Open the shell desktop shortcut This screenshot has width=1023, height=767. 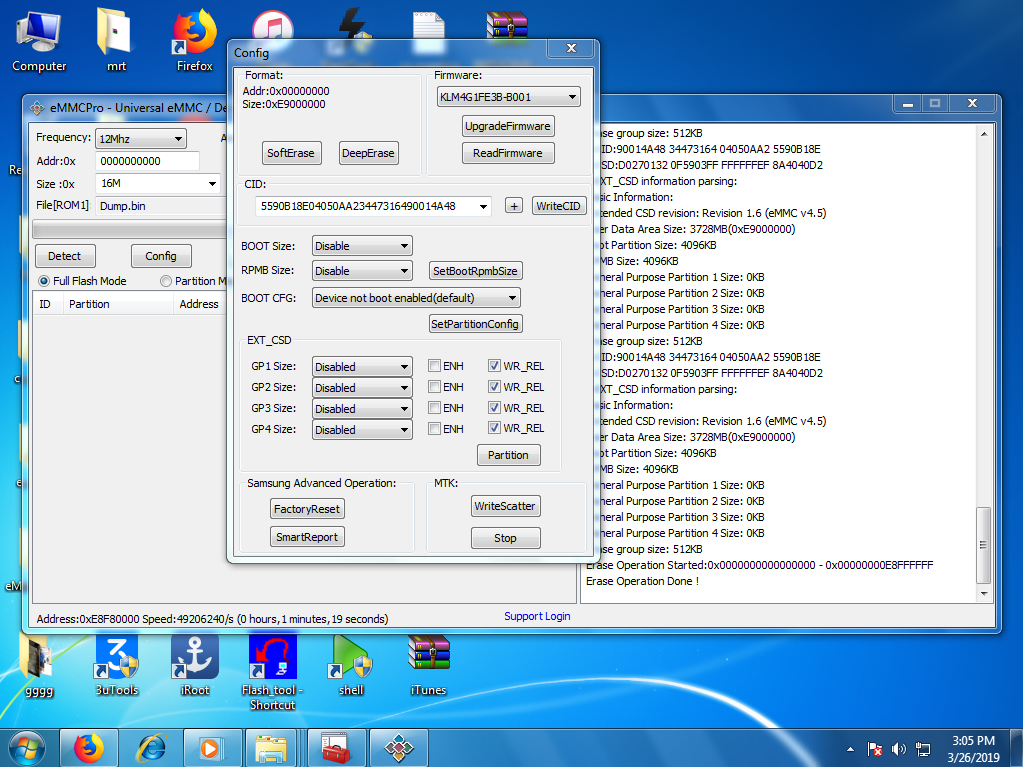point(351,665)
